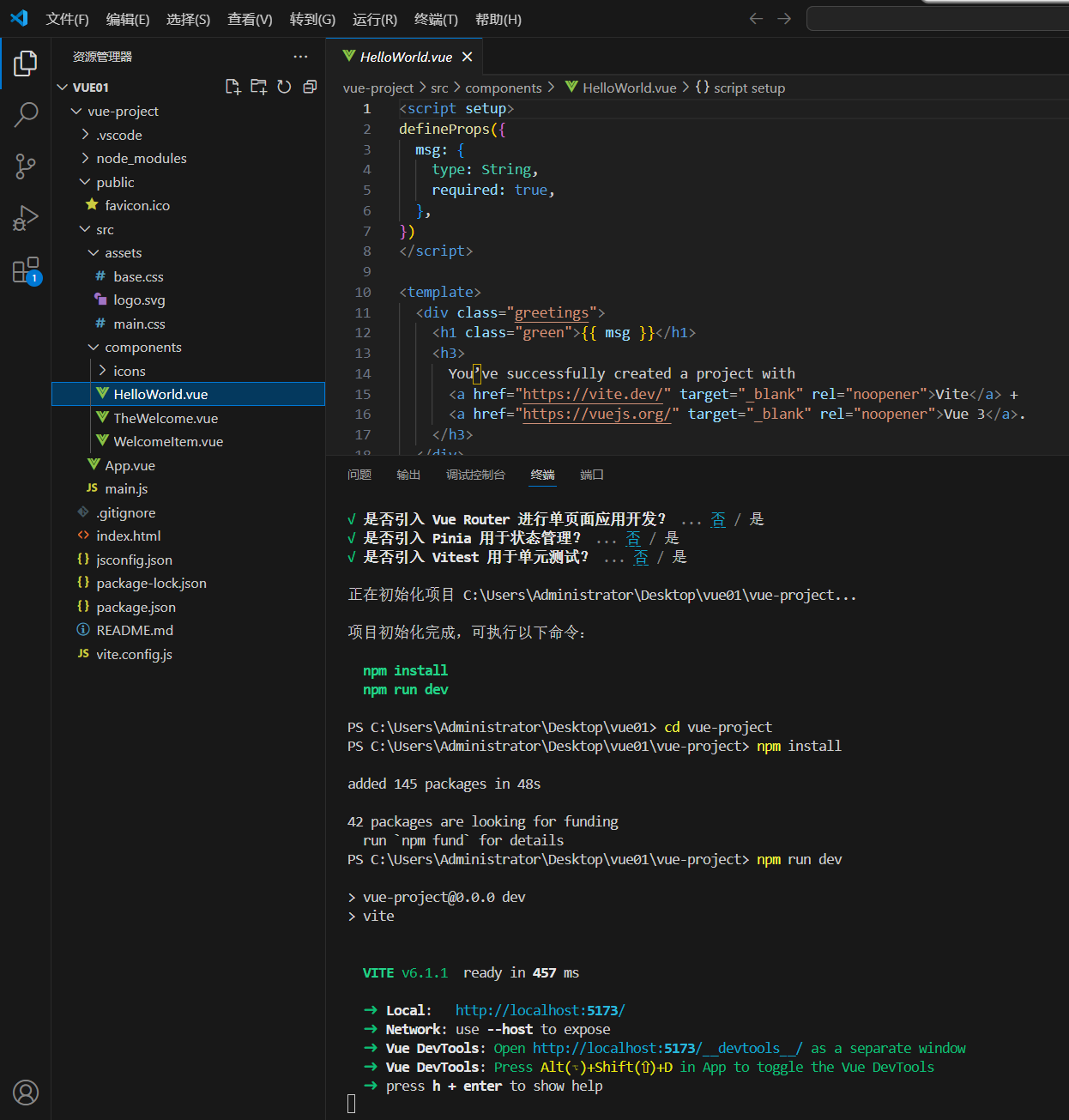This screenshot has height=1120, width=1069.
Task: Open README.md file
Action: 188,631
